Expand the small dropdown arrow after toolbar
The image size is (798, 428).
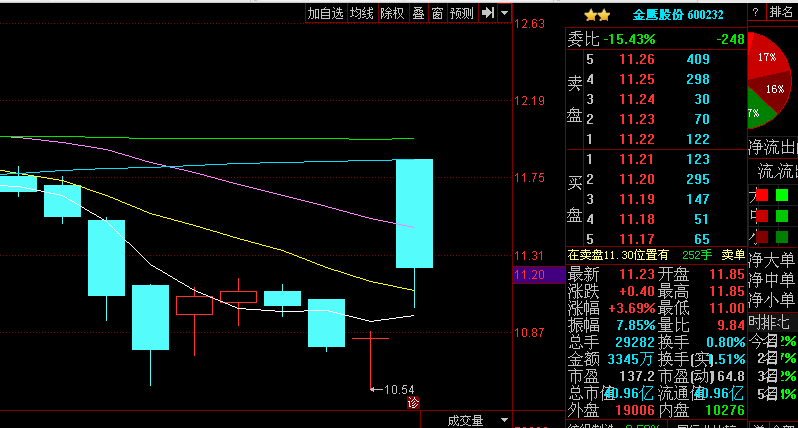point(505,13)
